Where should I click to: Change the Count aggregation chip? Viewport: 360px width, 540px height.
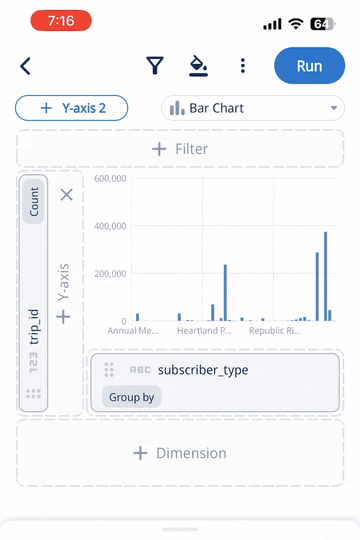[x=33, y=202]
